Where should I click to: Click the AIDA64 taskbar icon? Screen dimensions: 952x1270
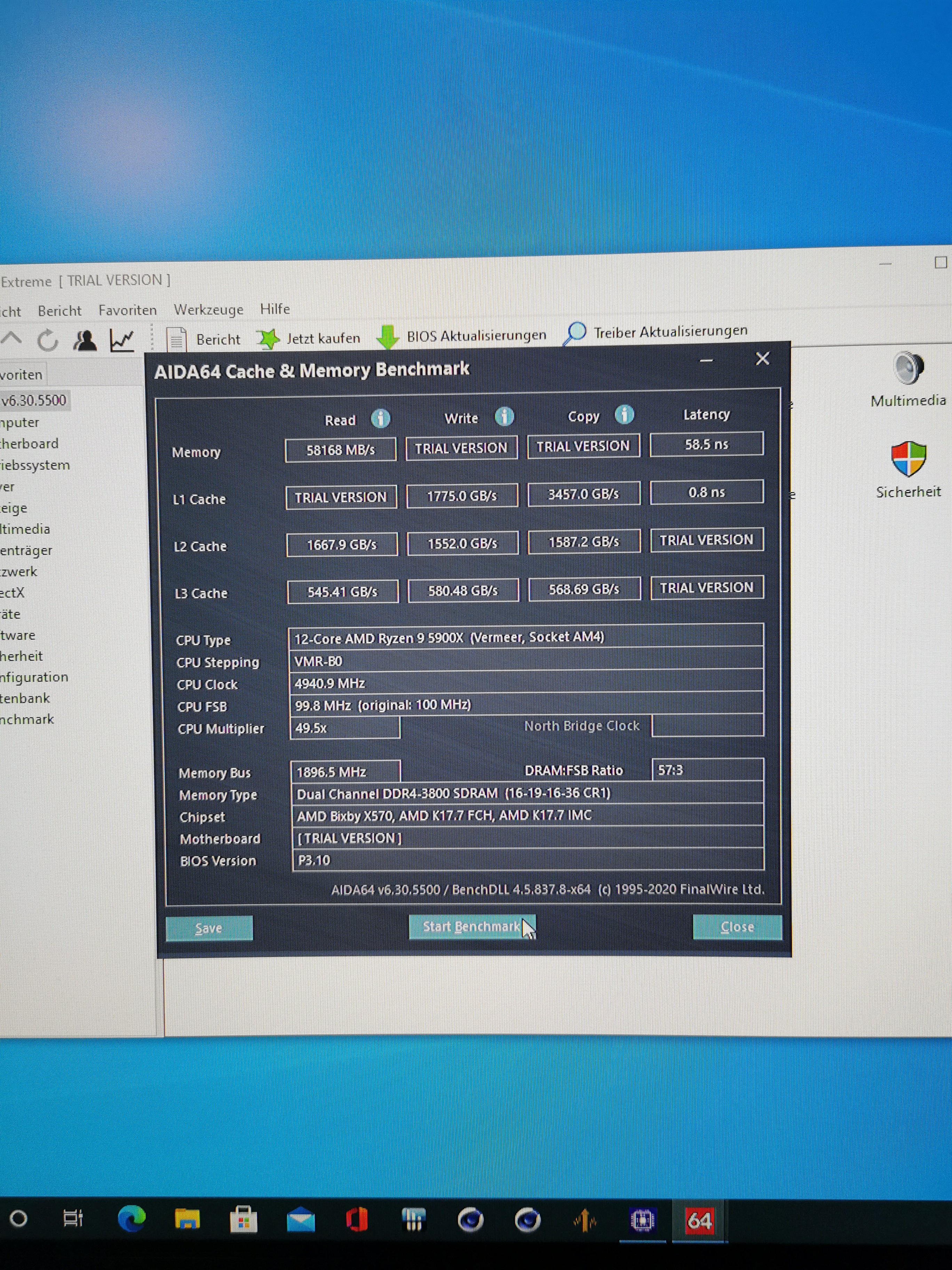tap(699, 1220)
